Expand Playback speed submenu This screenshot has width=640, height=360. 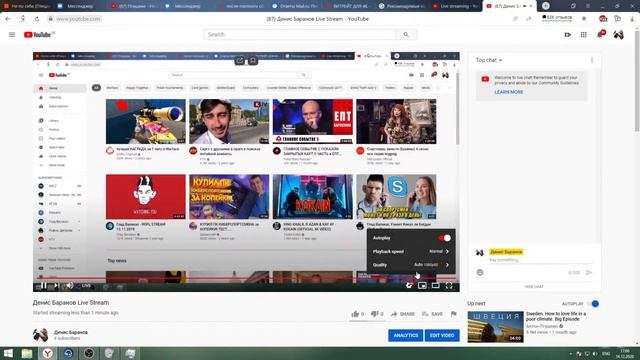[411, 251]
